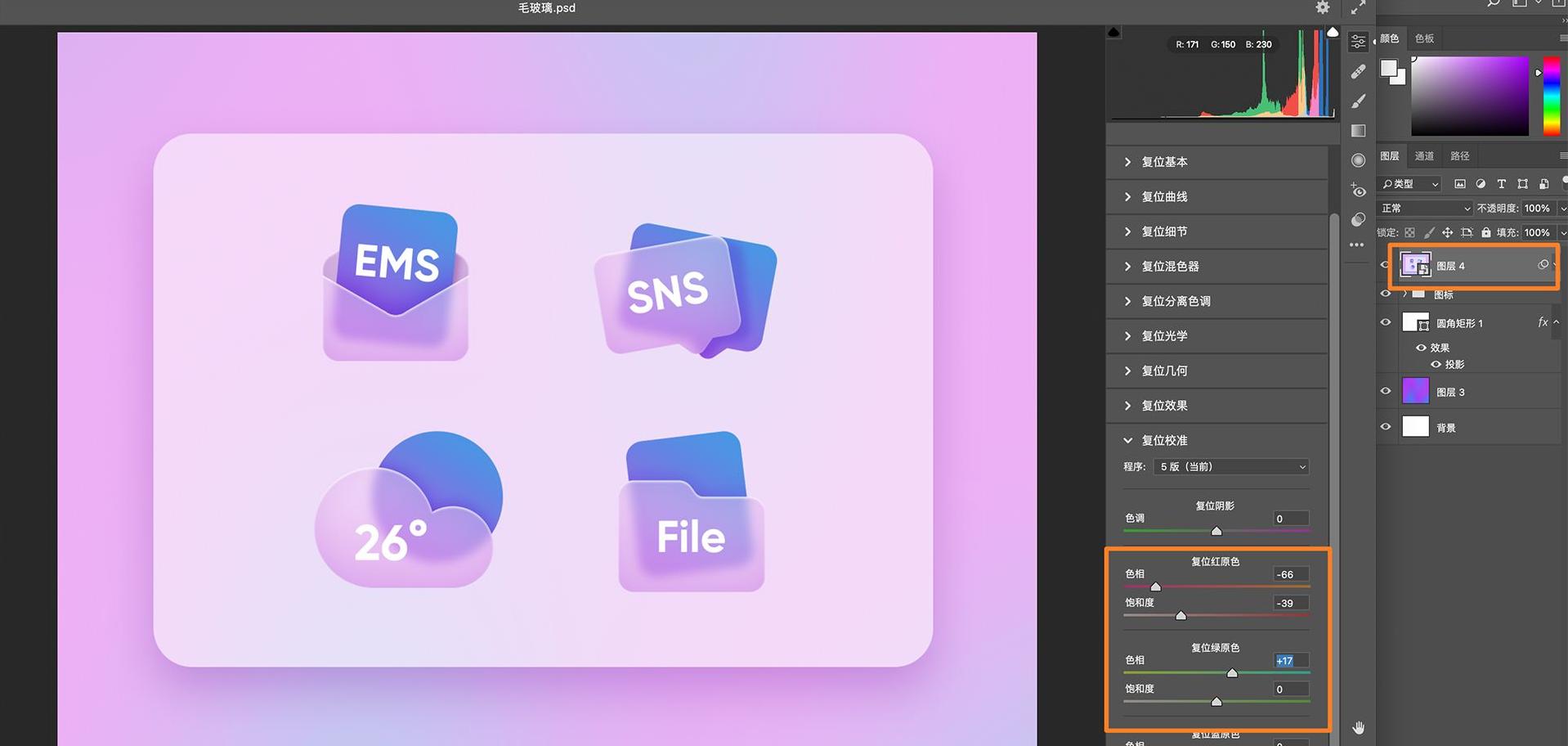Viewport: 1568px width, 746px height.
Task: Hide the 背景 layer
Action: tap(1386, 427)
